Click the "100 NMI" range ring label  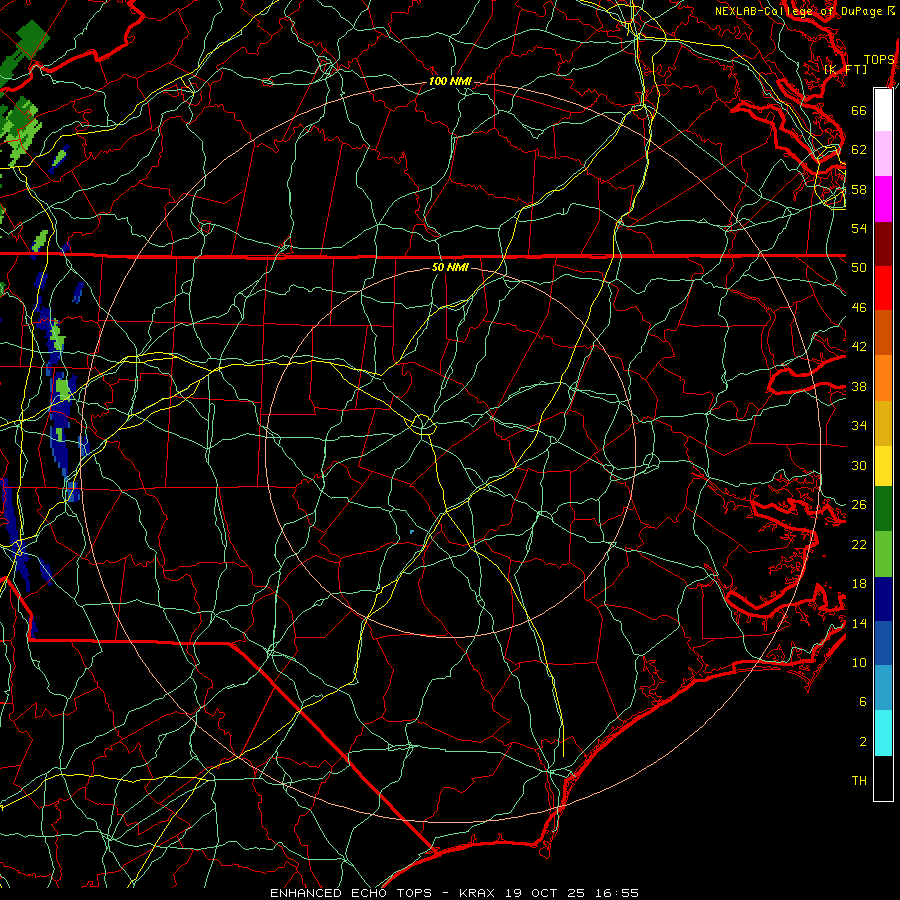[x=450, y=82]
